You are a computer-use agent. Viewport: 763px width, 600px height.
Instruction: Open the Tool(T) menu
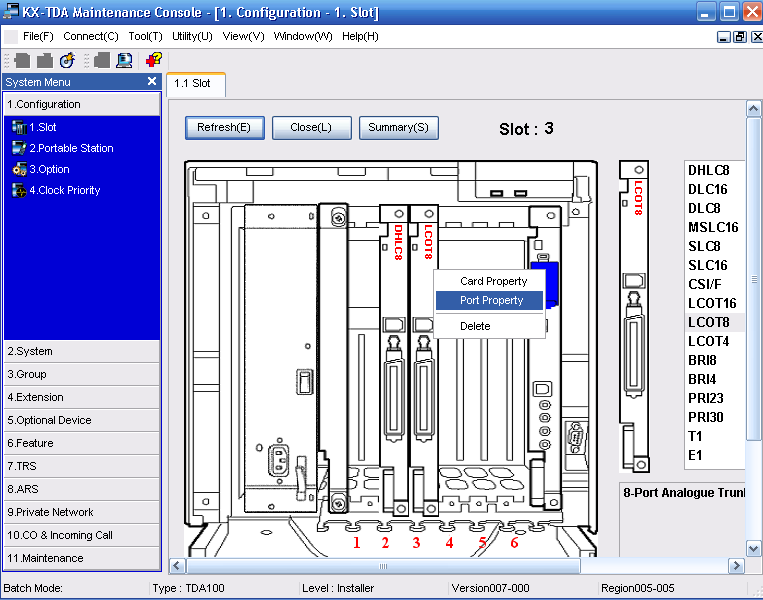click(x=145, y=36)
